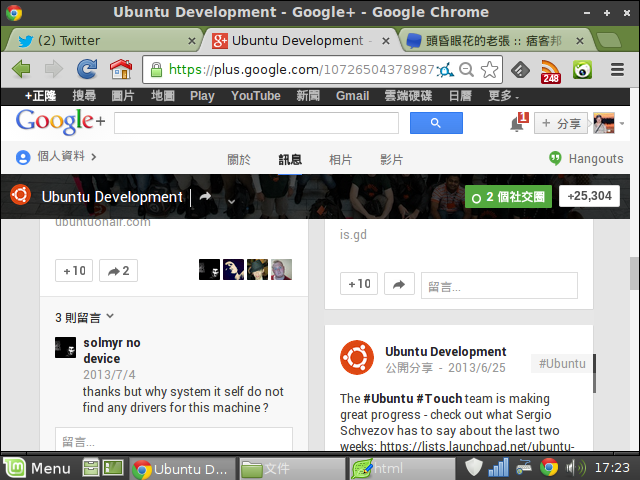Screen dimensions: 640x480
Task: Open Play from the black bar
Action: [x=202, y=96]
